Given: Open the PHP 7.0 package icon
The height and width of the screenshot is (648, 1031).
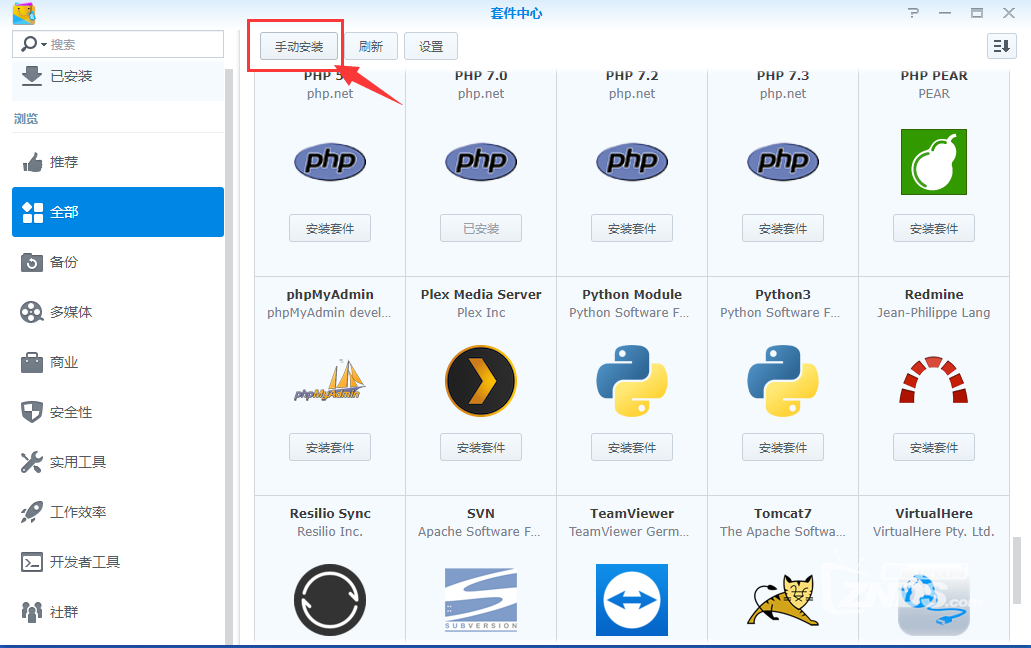Looking at the screenshot, I should (x=481, y=162).
